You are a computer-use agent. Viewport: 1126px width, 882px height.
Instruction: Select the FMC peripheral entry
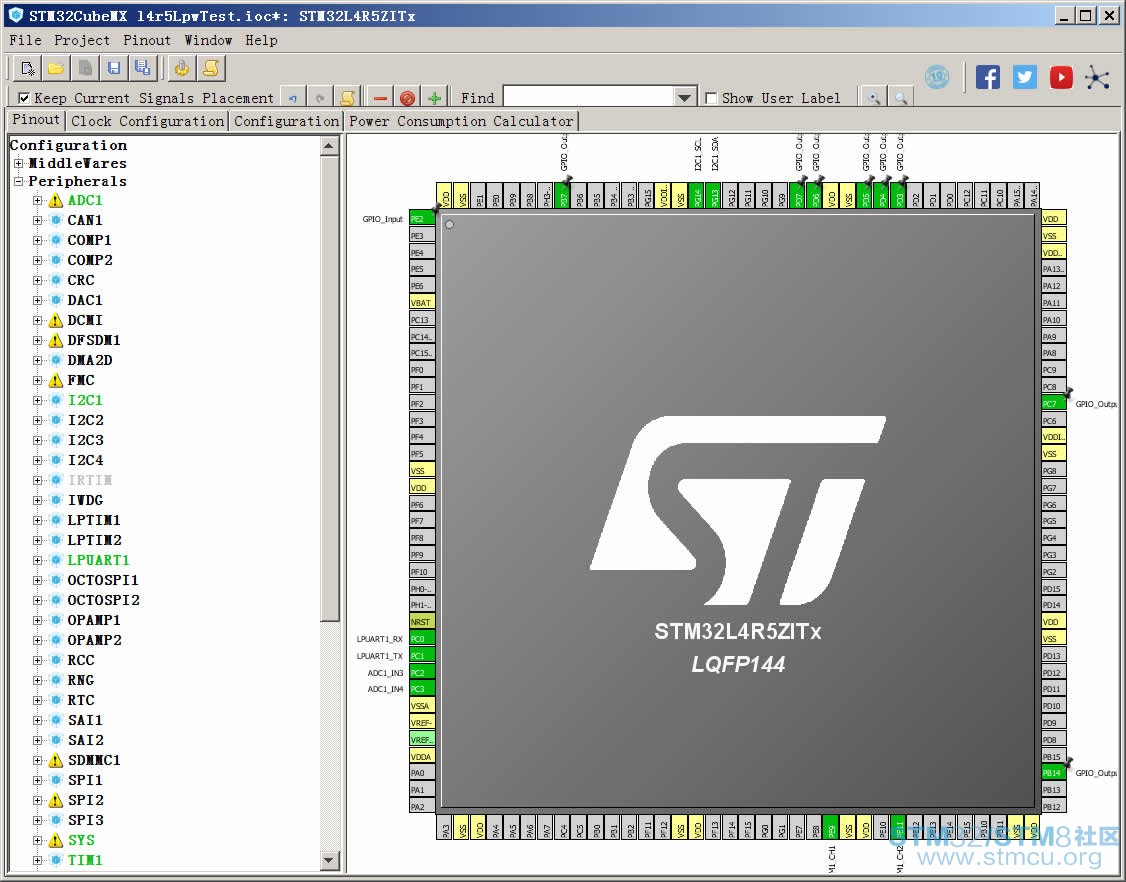click(x=80, y=380)
